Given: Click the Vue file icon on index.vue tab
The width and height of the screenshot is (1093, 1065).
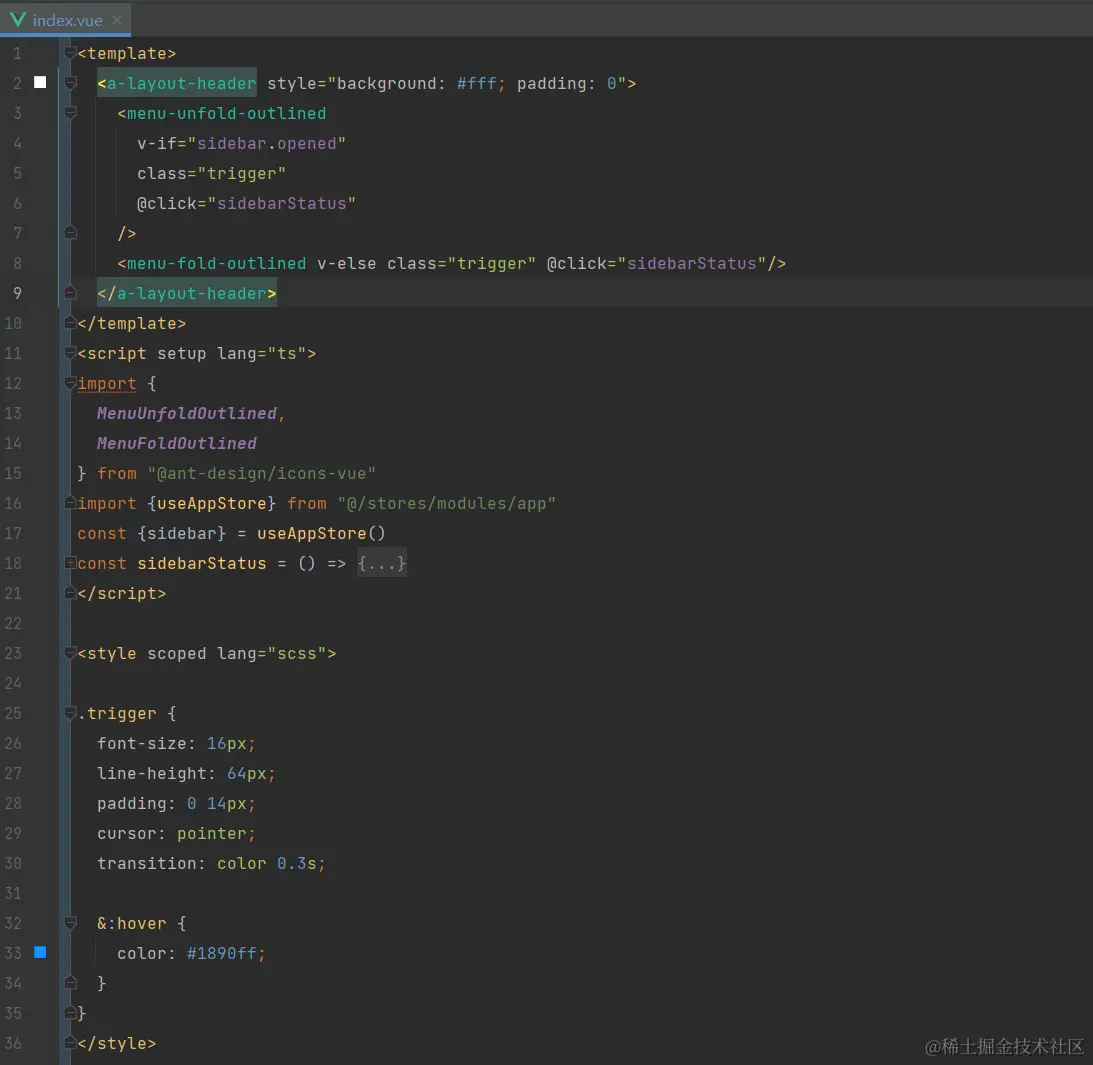Looking at the screenshot, I should [17, 20].
